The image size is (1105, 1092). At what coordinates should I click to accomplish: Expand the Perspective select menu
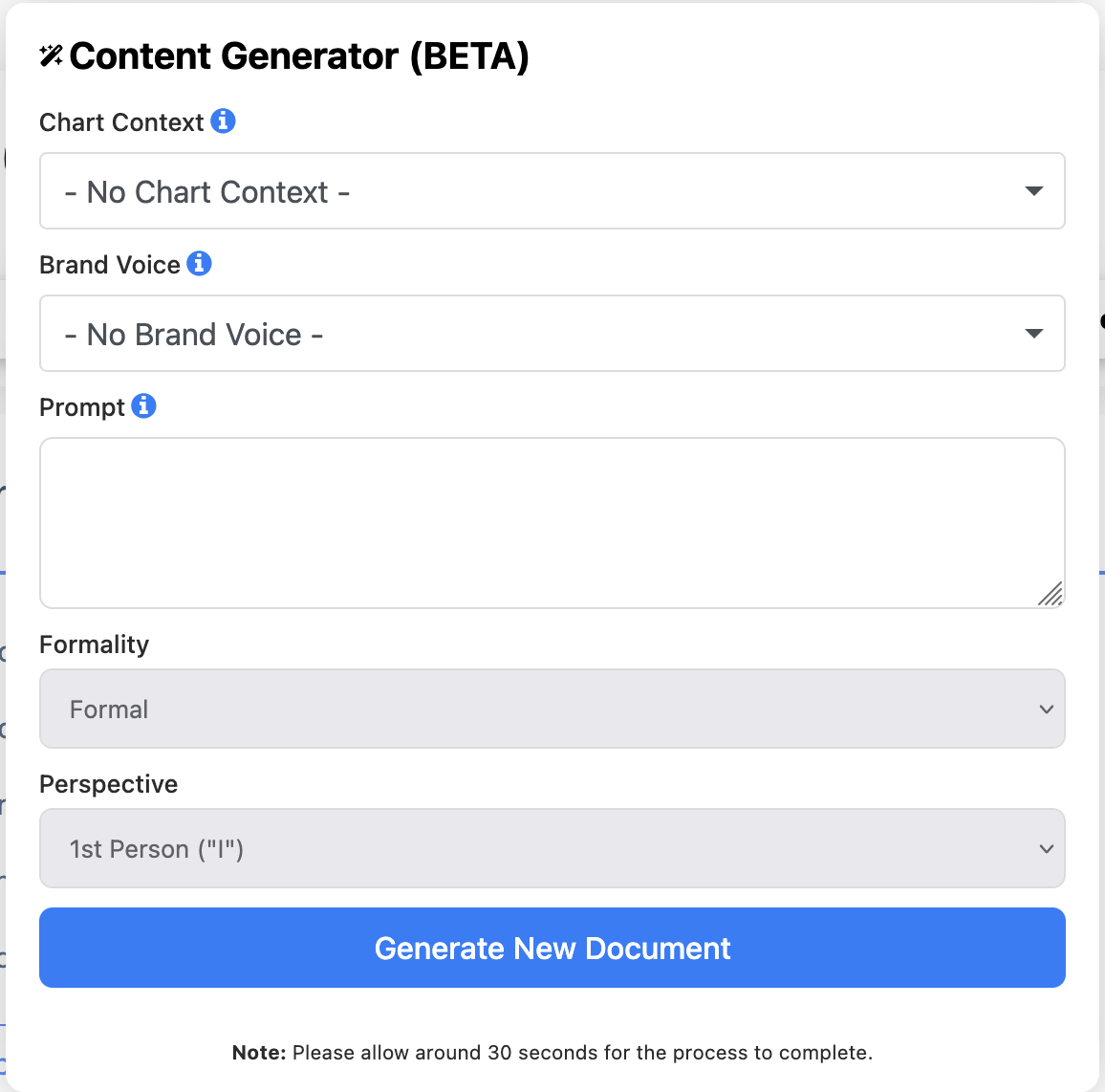point(552,848)
